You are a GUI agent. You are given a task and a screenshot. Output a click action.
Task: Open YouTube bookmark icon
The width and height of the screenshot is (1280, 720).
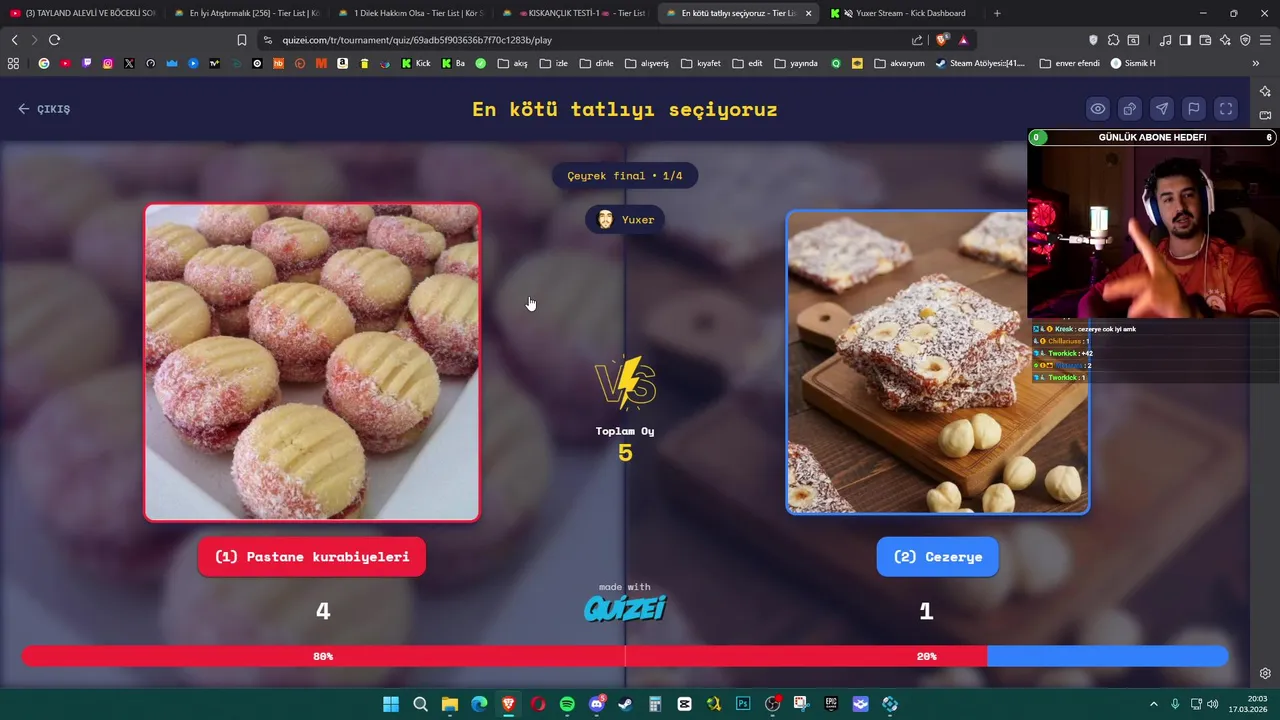coord(65,63)
